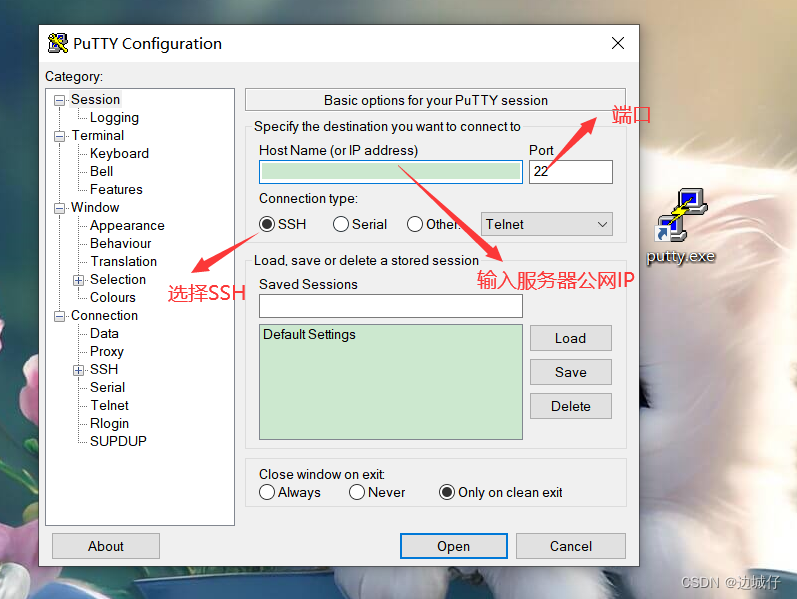The width and height of the screenshot is (797, 599).
Task: Set close window on exit to Never
Action: [x=357, y=492]
